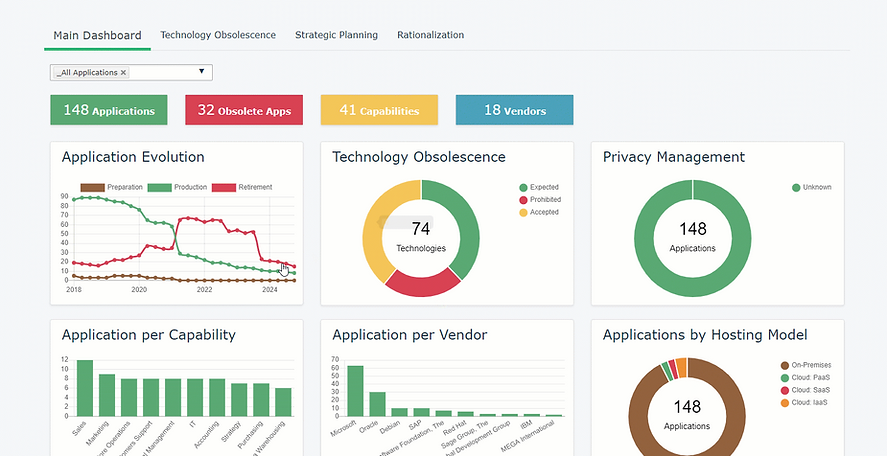Toggle the Cloud: SaaS legend item
This screenshot has height=456, width=887.
[805, 390]
